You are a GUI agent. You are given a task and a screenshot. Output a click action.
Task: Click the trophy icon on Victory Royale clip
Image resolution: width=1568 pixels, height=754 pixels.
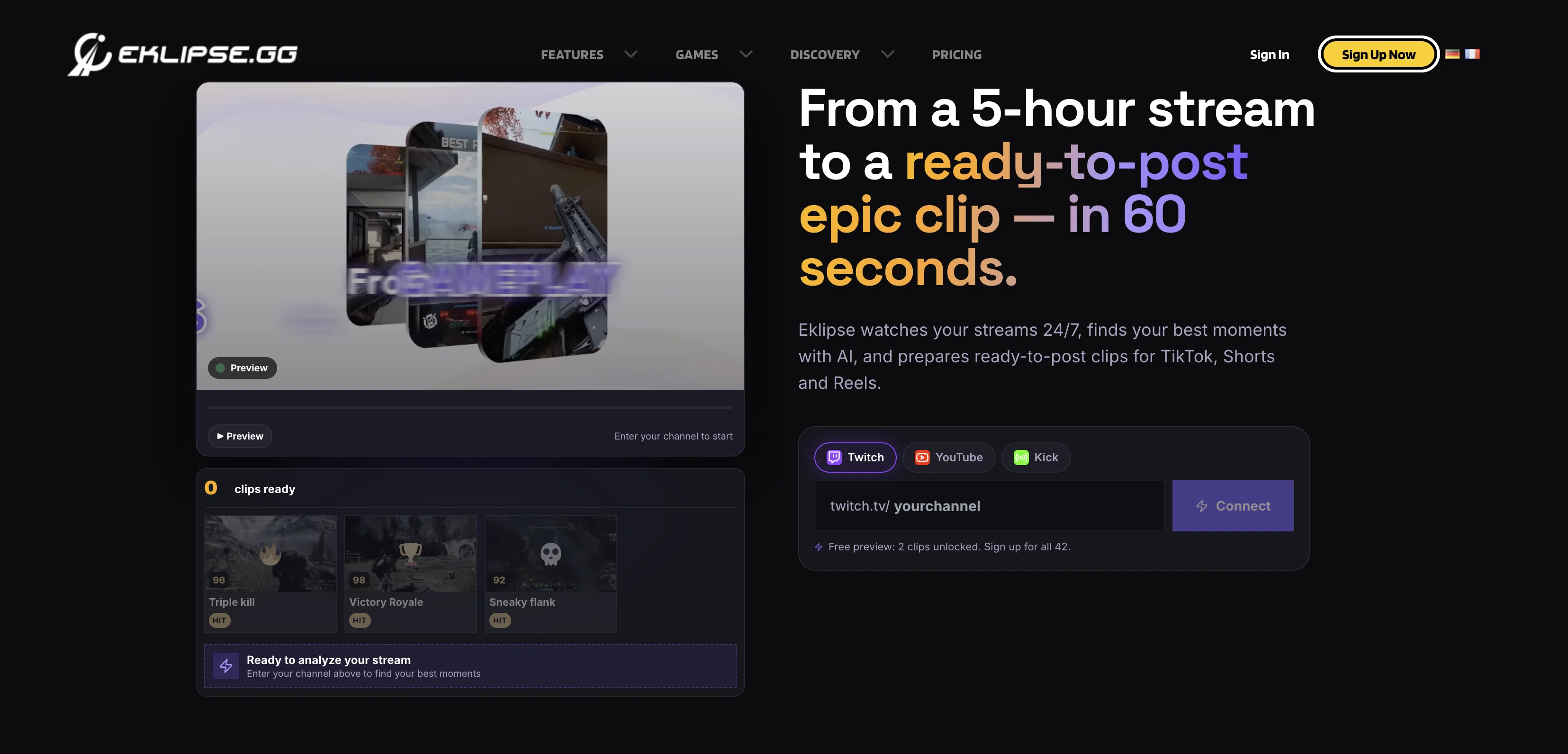coord(410,554)
